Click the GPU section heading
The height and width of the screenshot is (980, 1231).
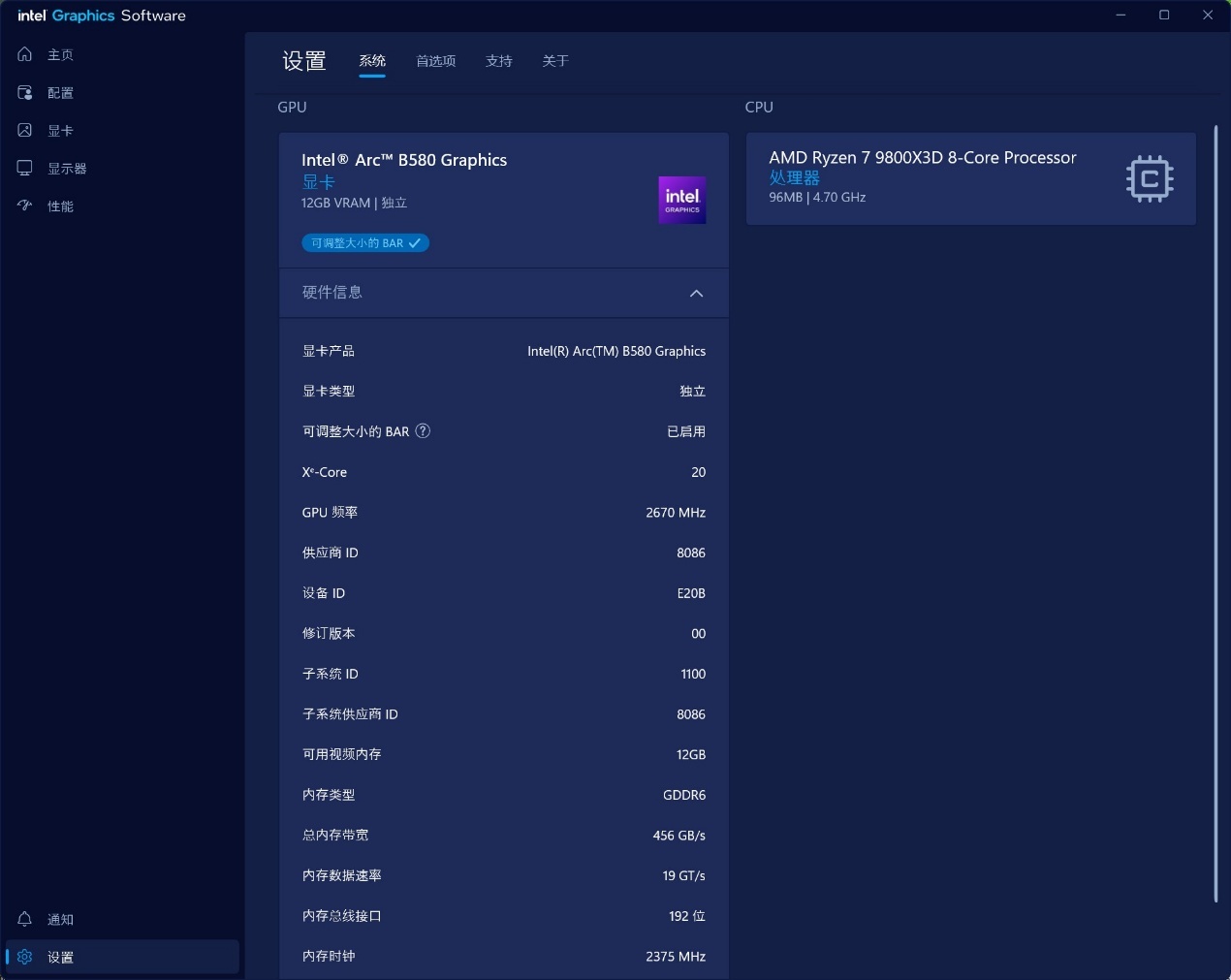(292, 107)
